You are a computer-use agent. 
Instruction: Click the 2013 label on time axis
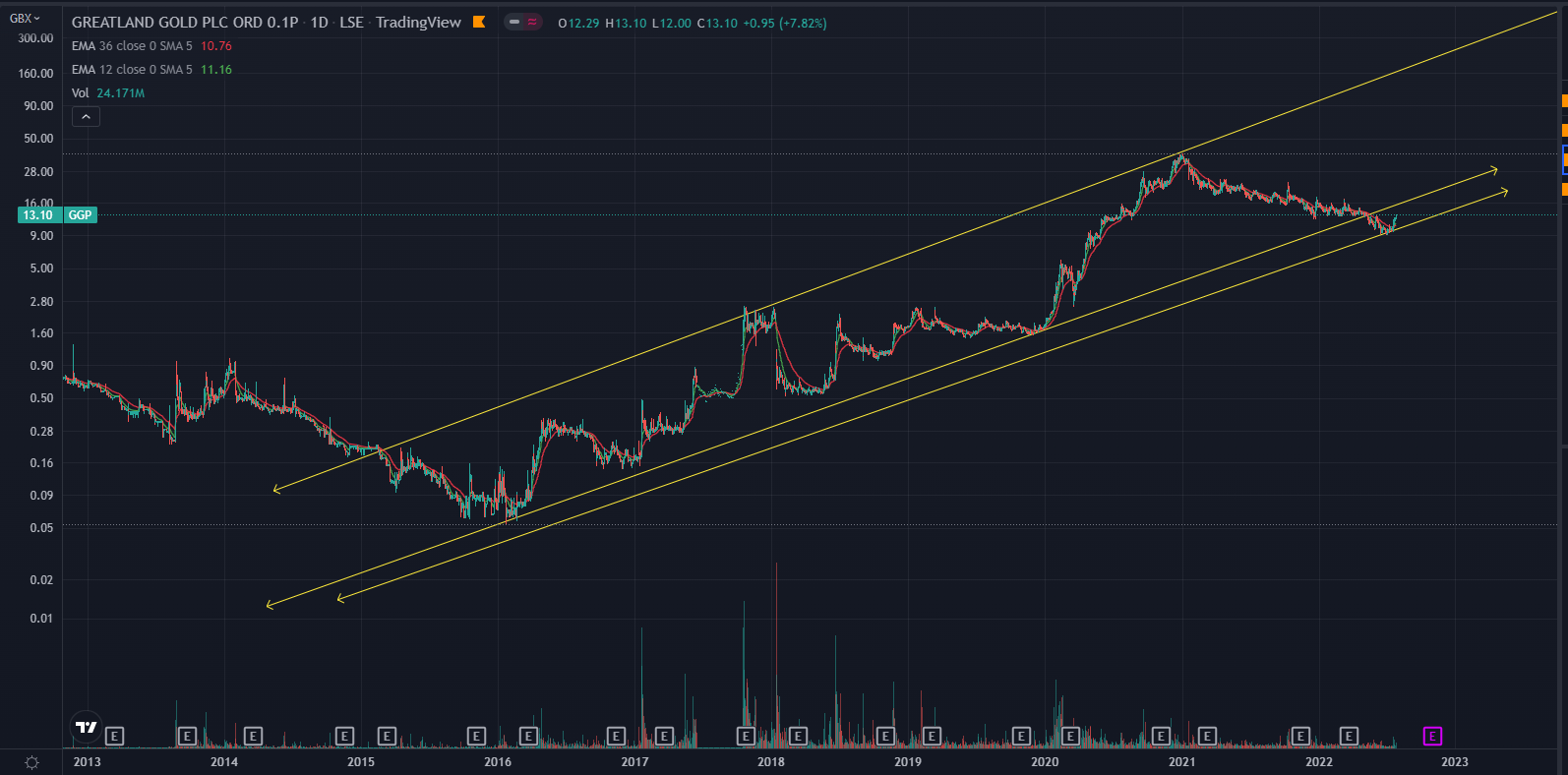click(88, 762)
